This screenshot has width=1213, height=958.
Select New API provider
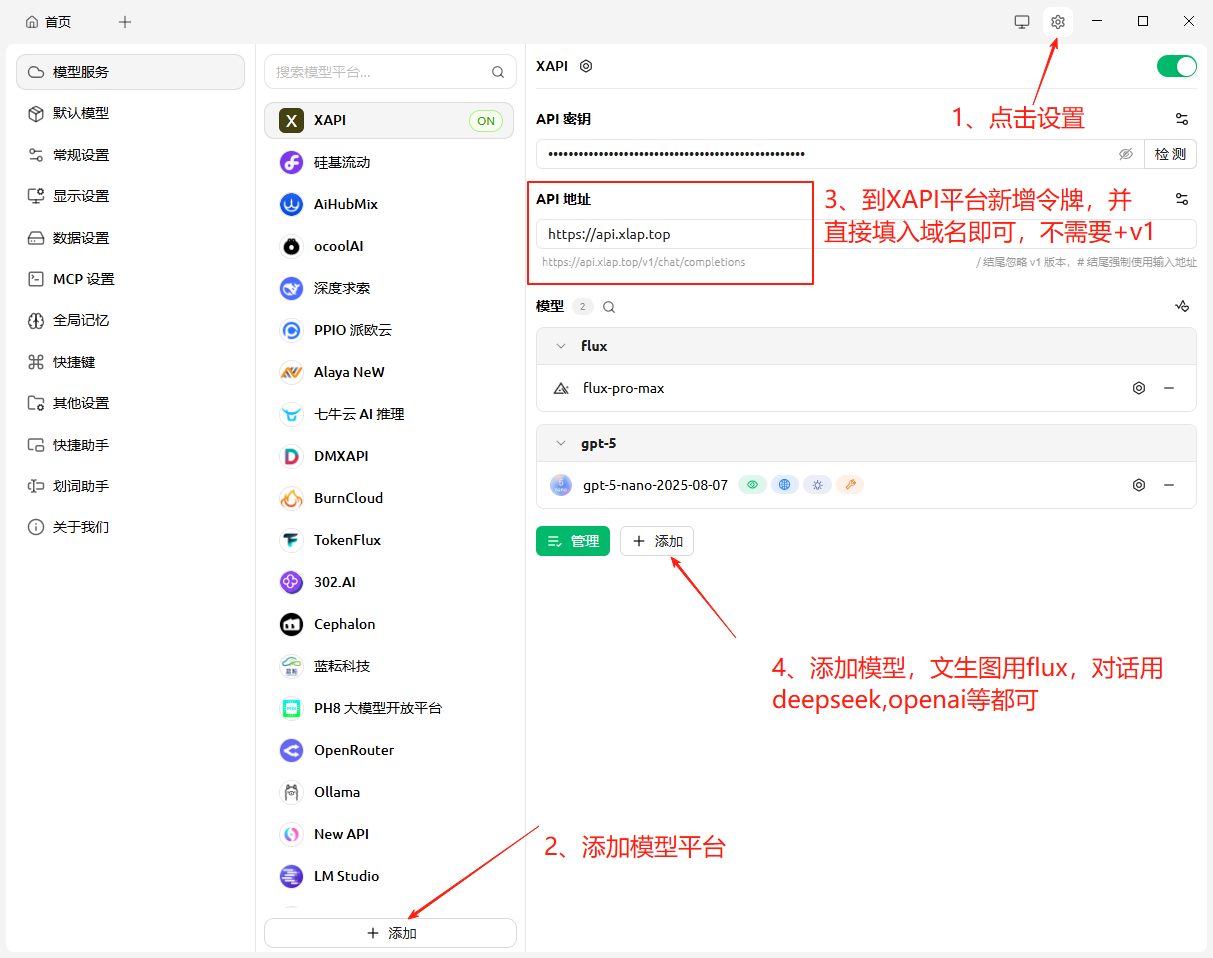pos(389,834)
